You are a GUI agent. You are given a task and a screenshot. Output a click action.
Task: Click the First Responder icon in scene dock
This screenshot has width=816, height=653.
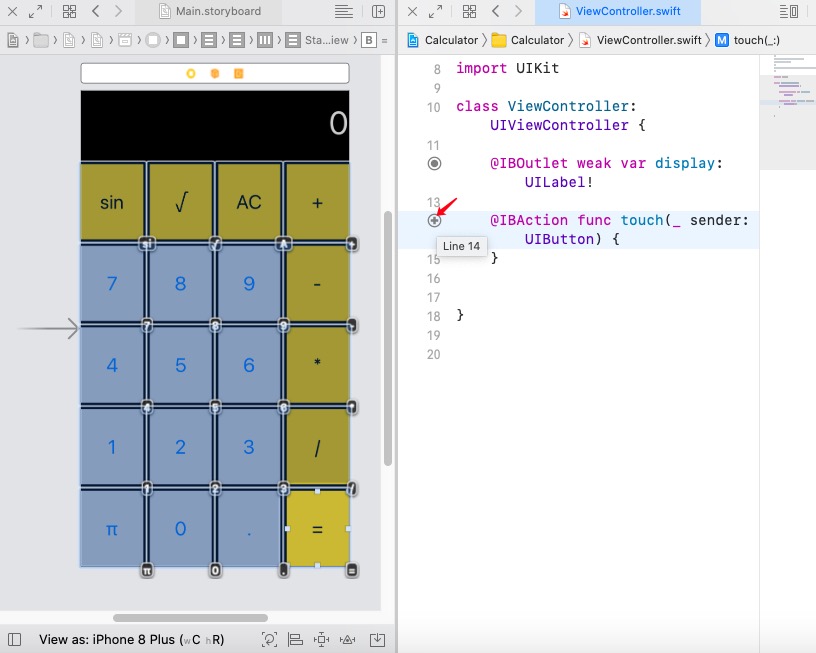[214, 74]
